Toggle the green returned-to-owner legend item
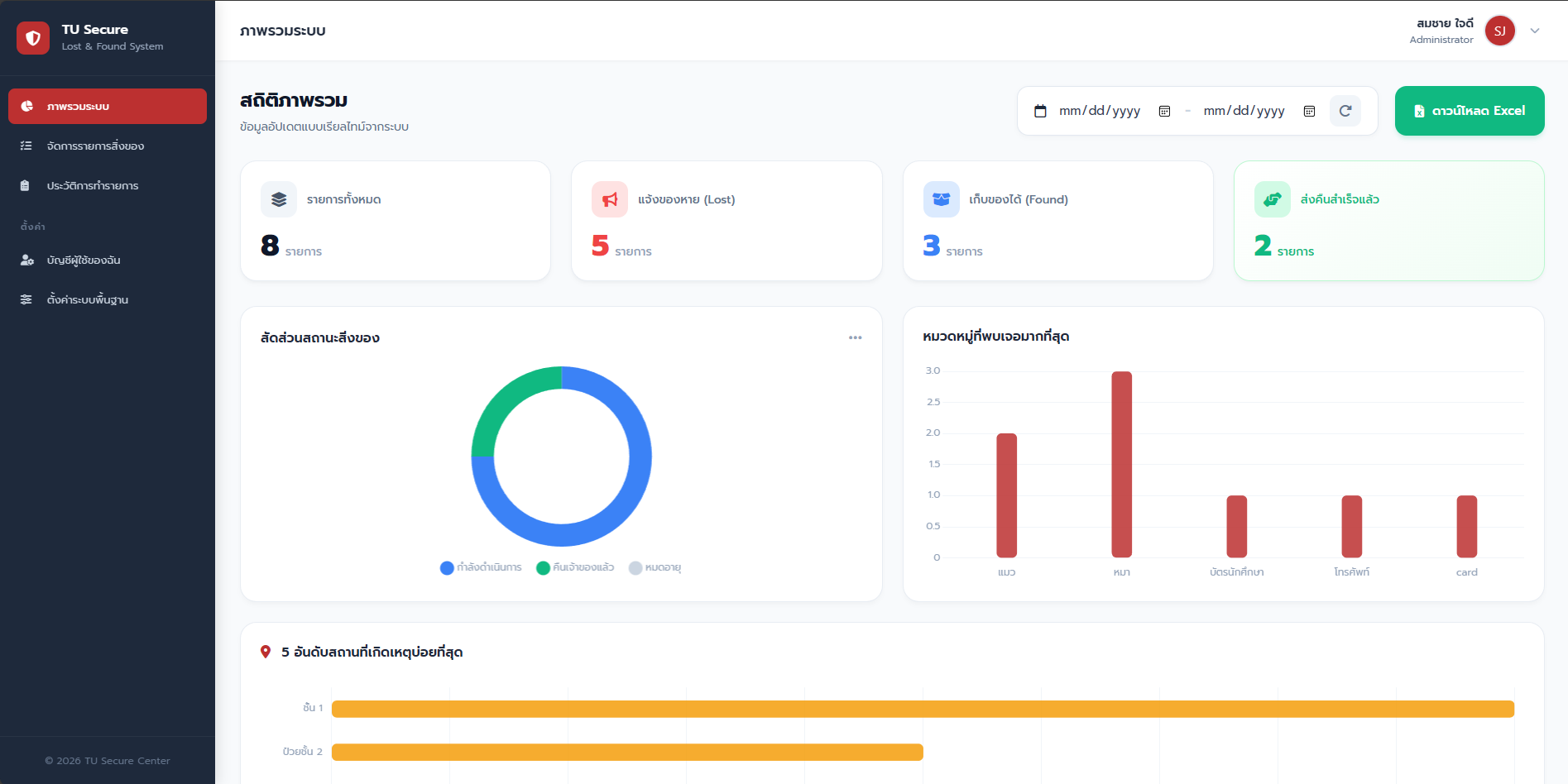 tap(575, 567)
